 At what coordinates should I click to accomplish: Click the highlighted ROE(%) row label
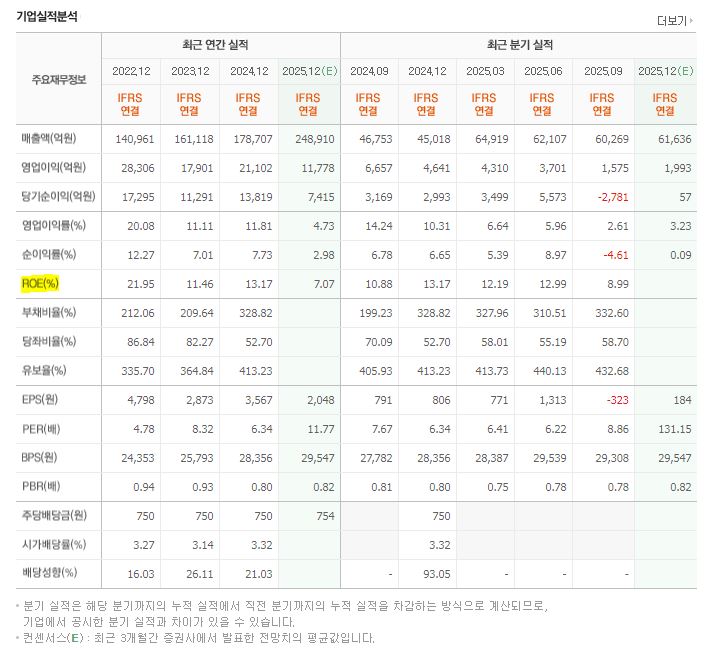(40, 283)
